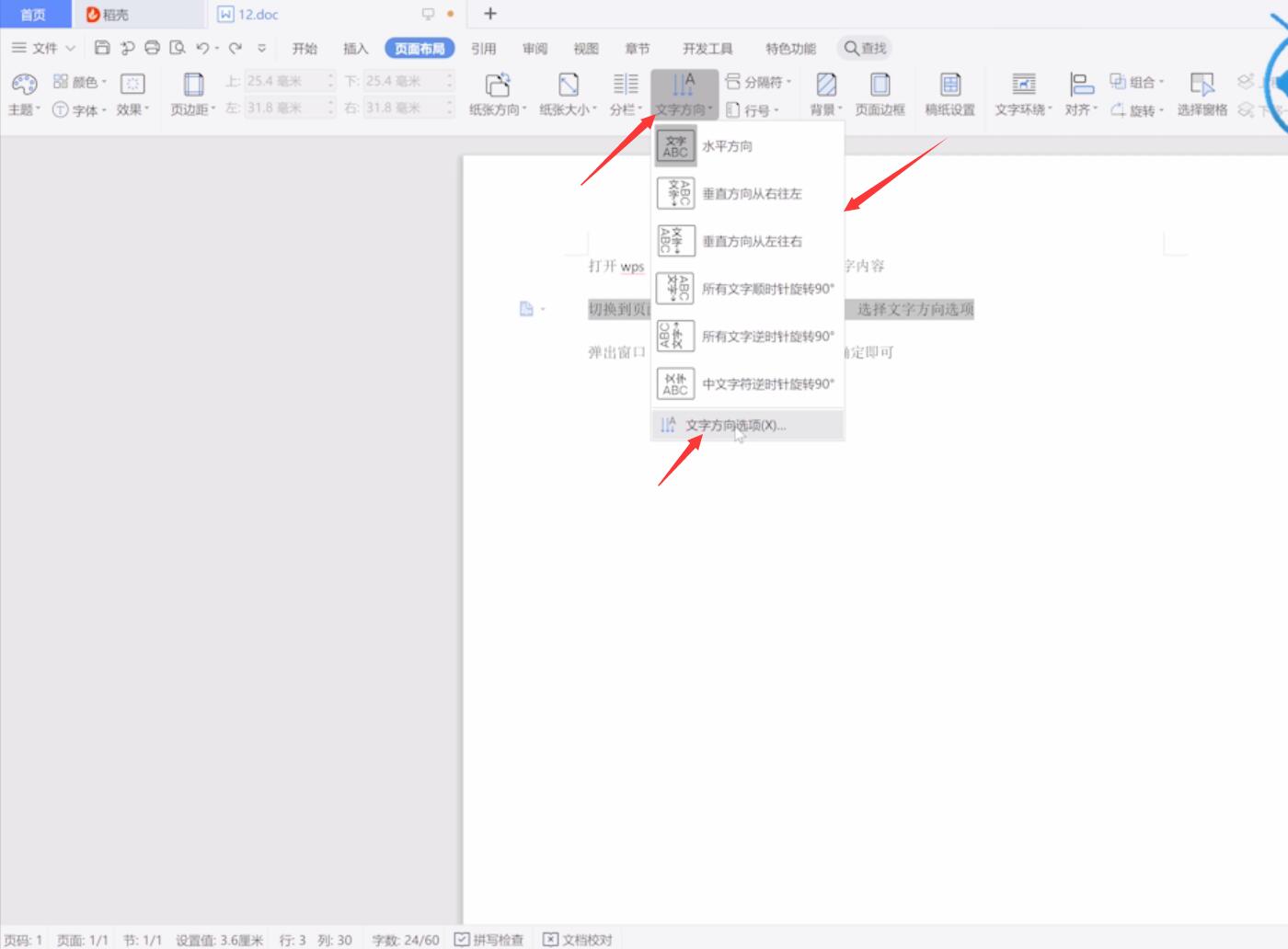Open a new tab with plus button

[490, 14]
